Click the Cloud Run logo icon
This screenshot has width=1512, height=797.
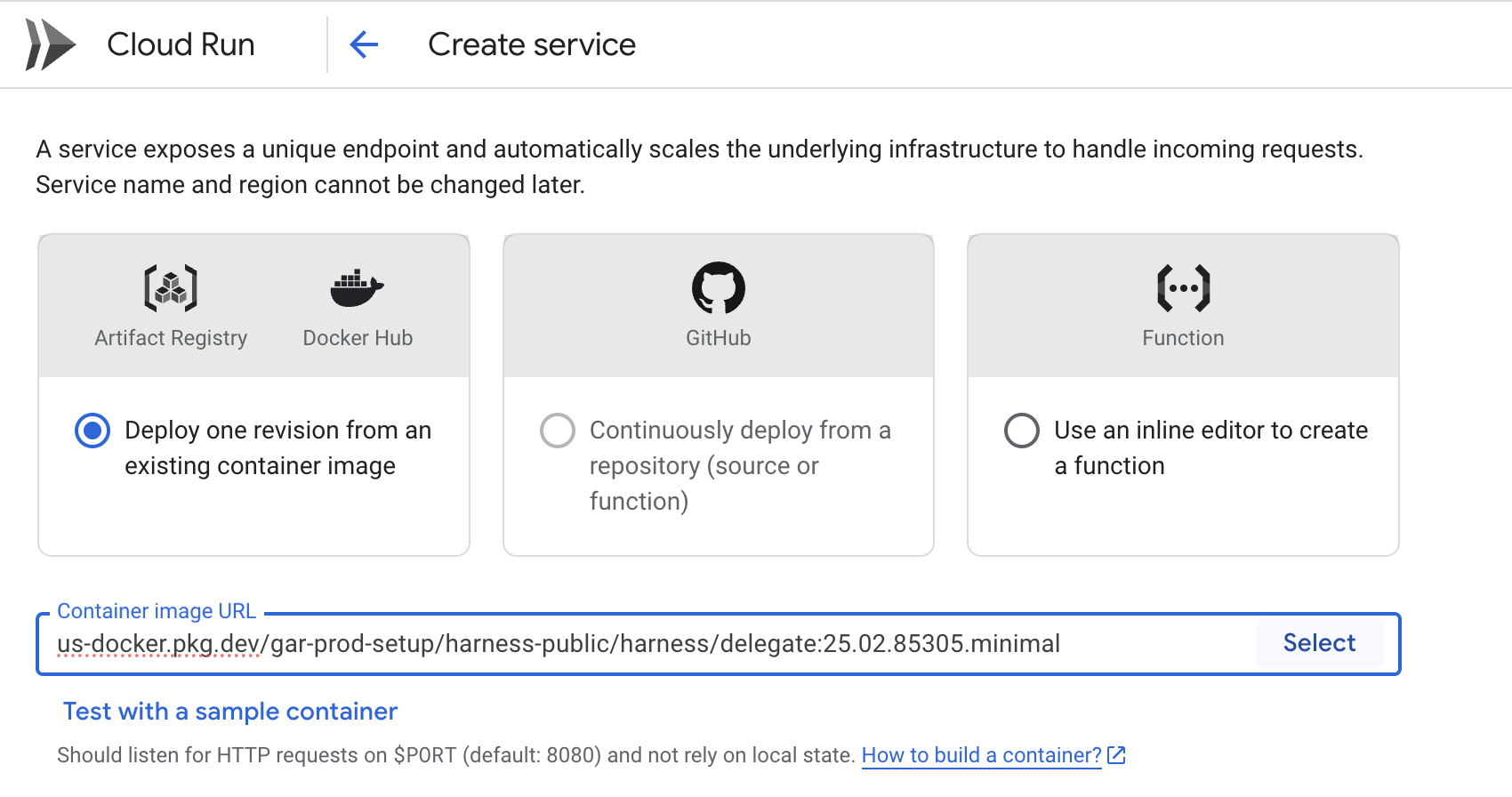tap(50, 44)
